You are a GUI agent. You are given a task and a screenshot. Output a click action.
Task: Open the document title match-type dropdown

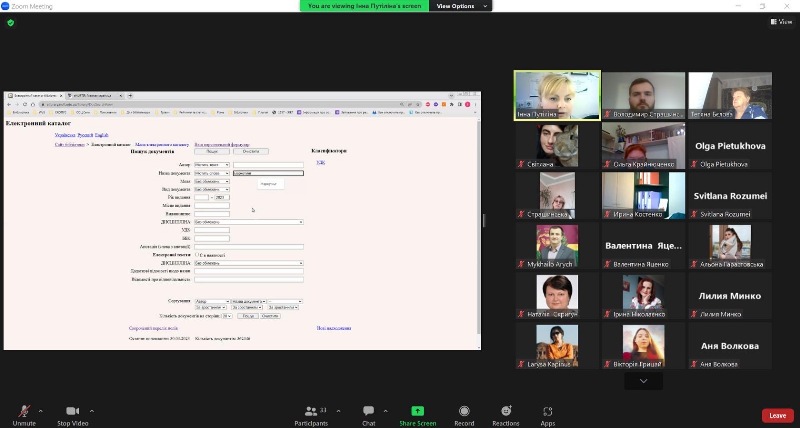[212, 173]
